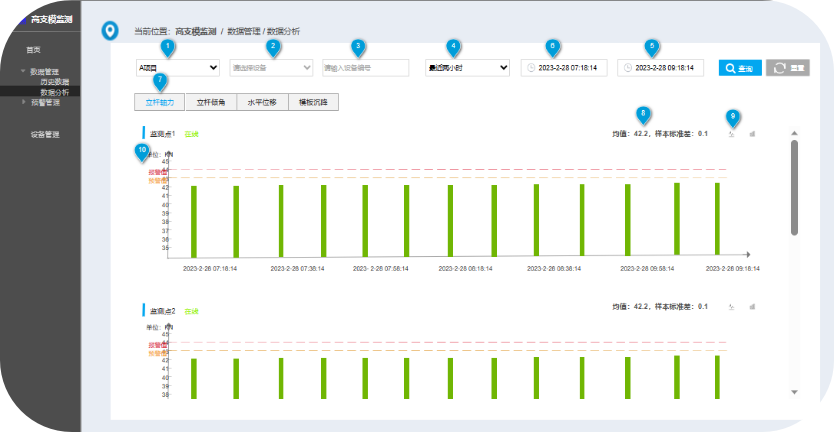Switch monitoring point 2 to bar chart view
Screen dimensions: 834x432
click(x=752, y=307)
